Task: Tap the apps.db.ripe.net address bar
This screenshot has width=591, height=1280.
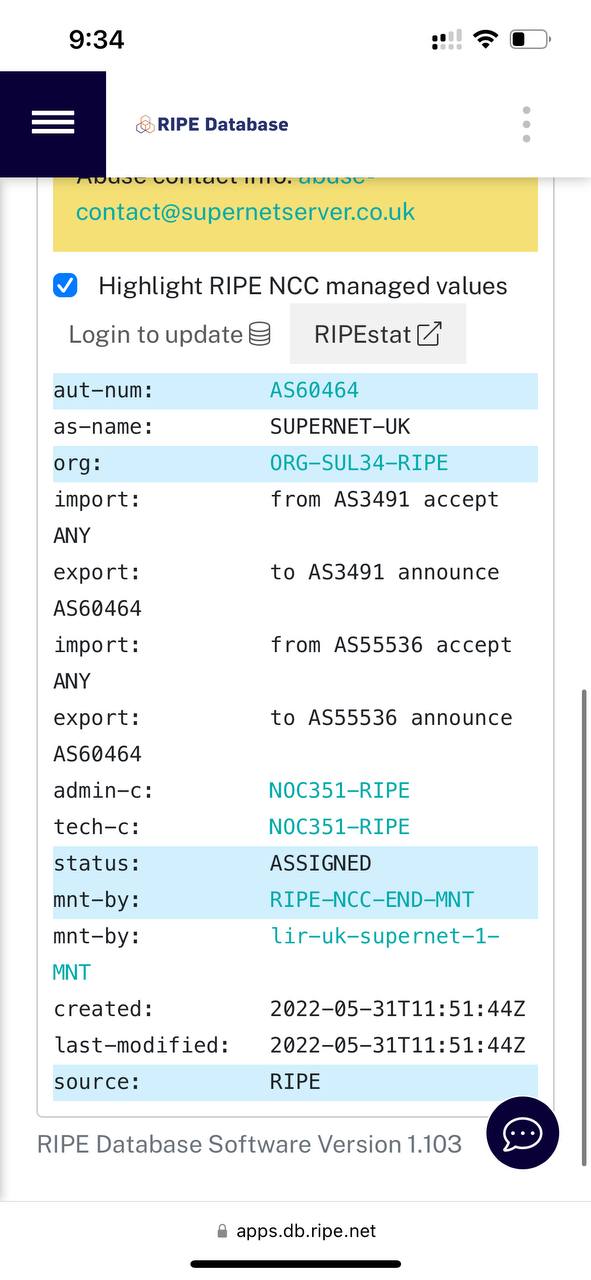Action: pos(296,1231)
